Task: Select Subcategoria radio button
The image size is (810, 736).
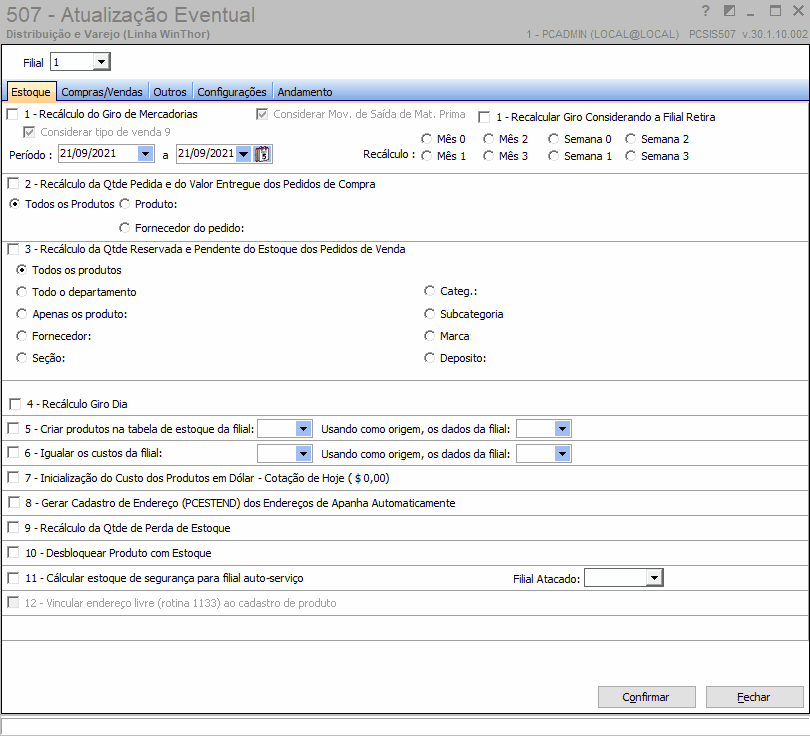Action: [430, 314]
